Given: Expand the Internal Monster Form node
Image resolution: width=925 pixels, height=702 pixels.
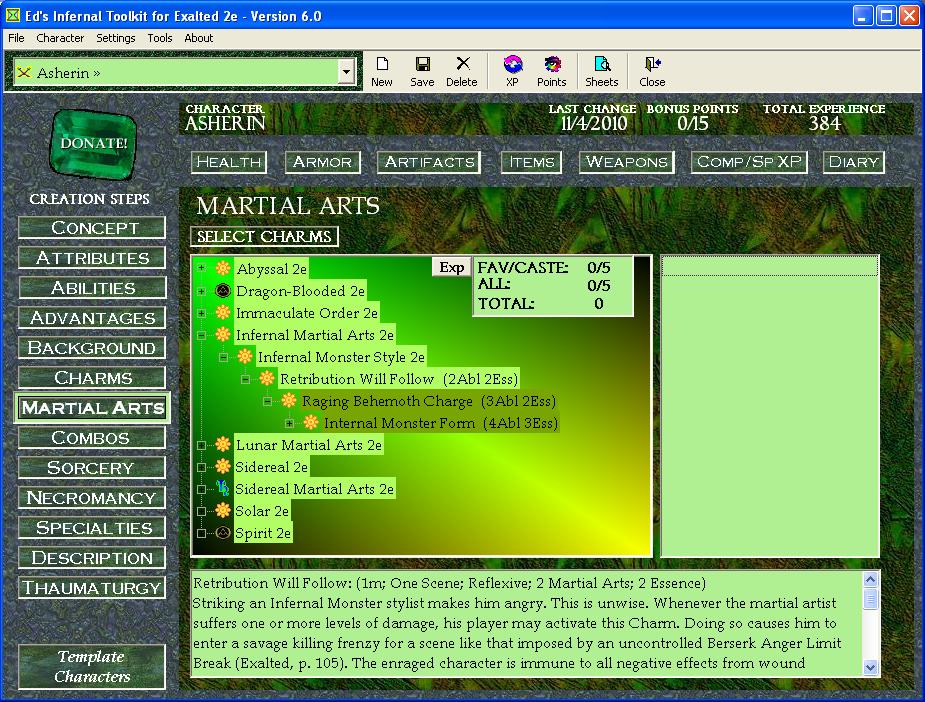Looking at the screenshot, I should click(x=289, y=423).
